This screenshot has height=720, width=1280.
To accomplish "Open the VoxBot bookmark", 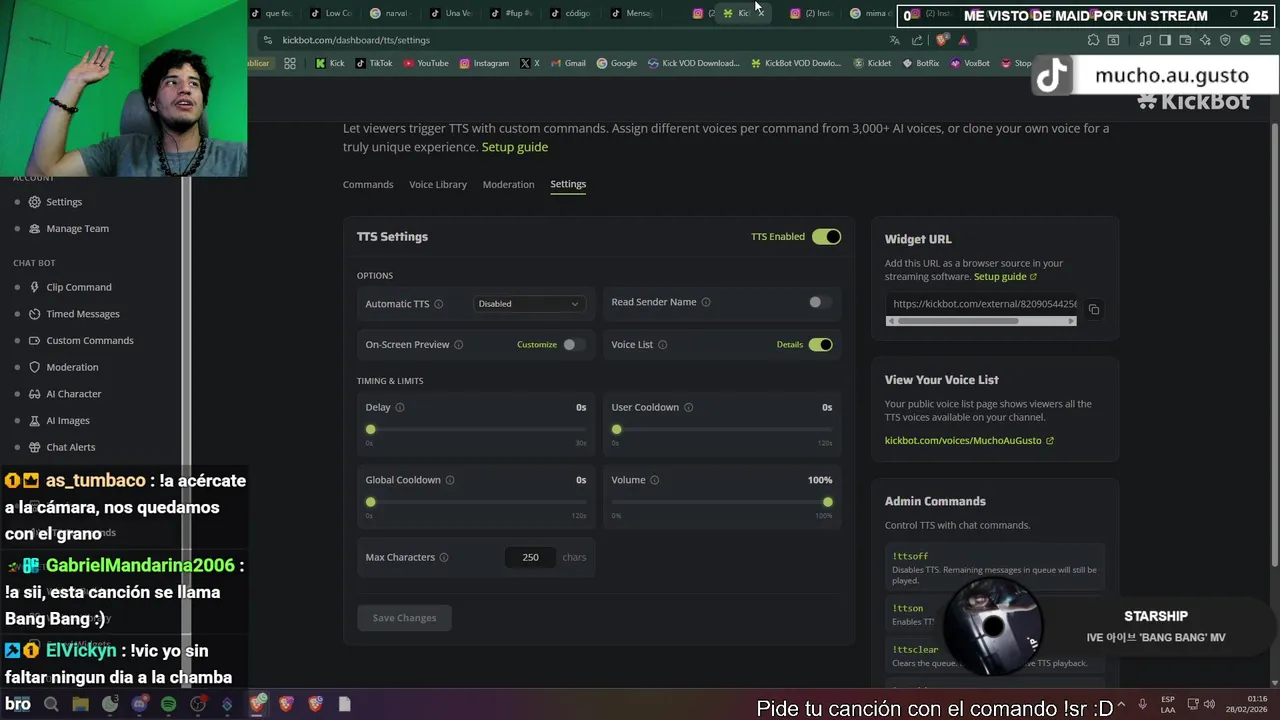I will coord(970,63).
